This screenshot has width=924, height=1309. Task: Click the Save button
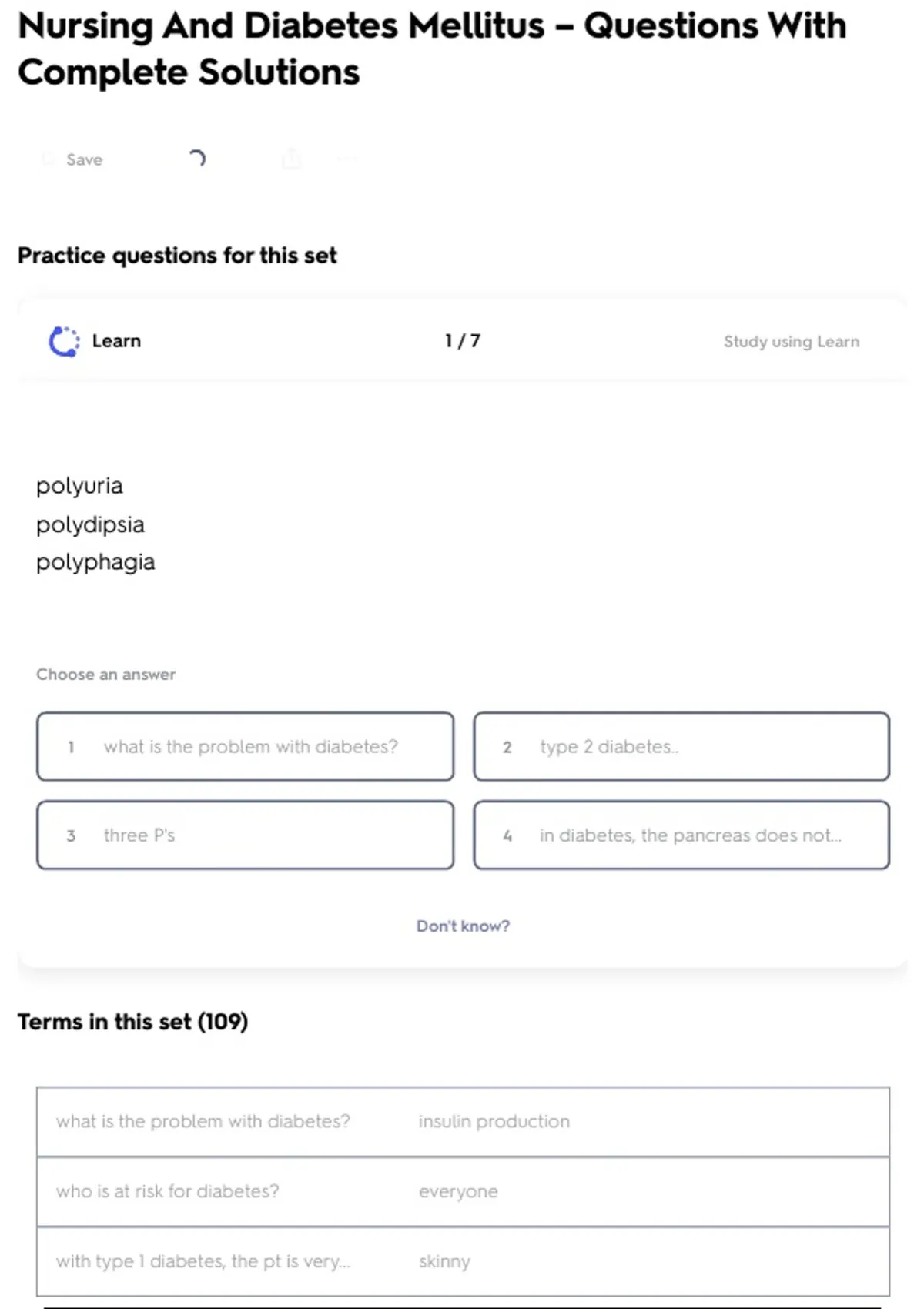[74, 159]
